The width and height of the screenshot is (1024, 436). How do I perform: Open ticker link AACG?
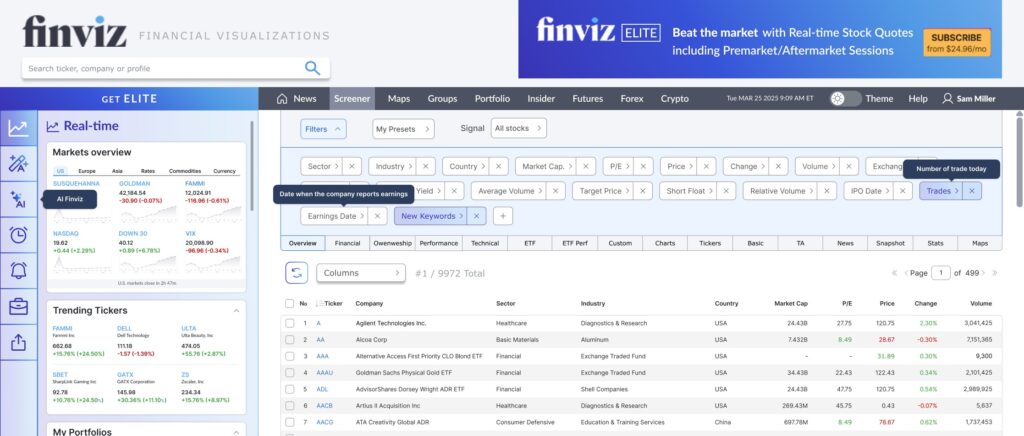(325, 422)
